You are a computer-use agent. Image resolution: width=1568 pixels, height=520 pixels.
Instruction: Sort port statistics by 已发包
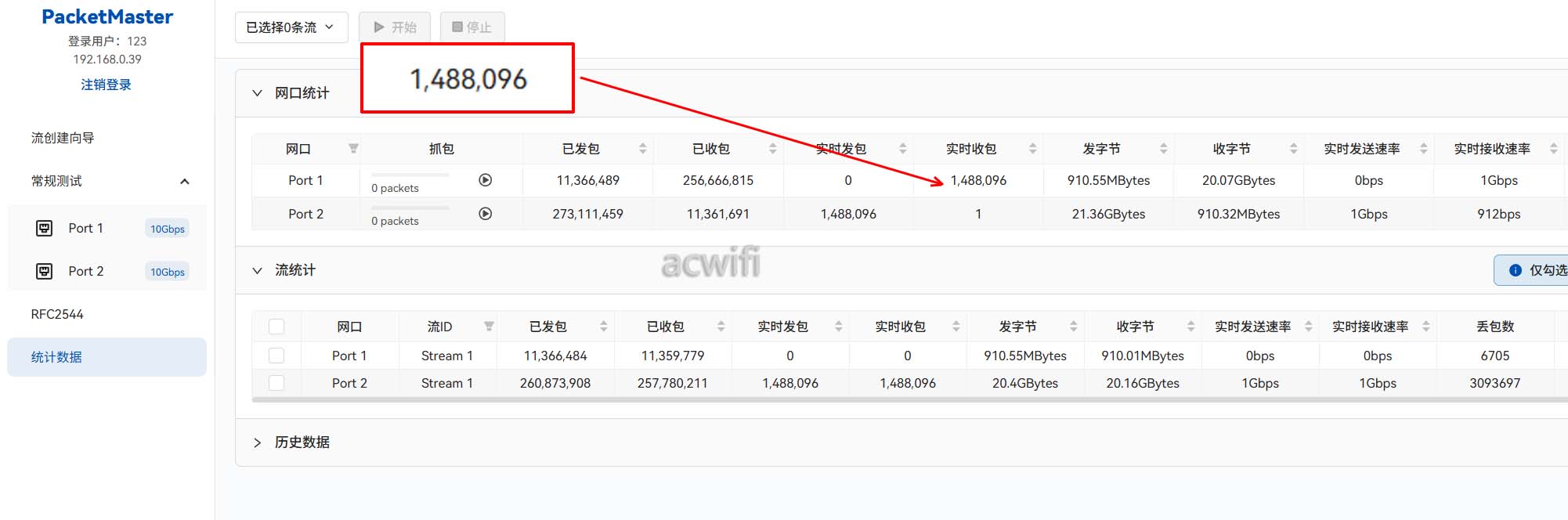click(x=642, y=149)
